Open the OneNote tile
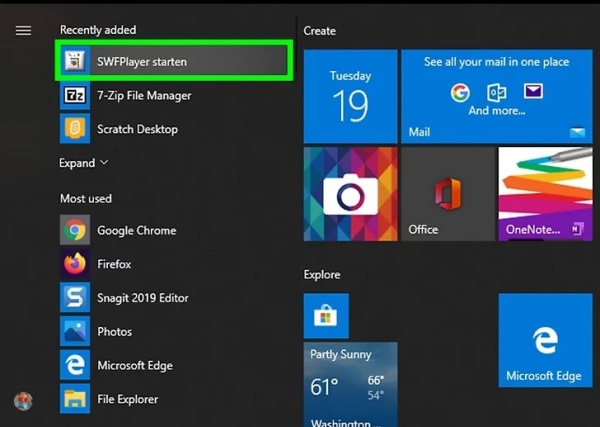600x427 pixels. click(x=545, y=194)
